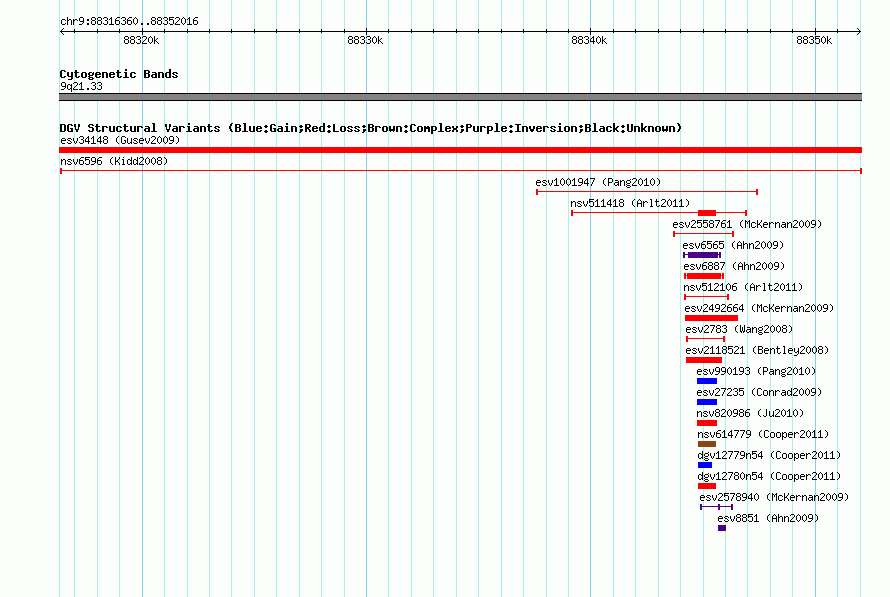Screen dimensions: 890x597
Task: Select the red nsv820986 loss bar
Action: click(707, 423)
